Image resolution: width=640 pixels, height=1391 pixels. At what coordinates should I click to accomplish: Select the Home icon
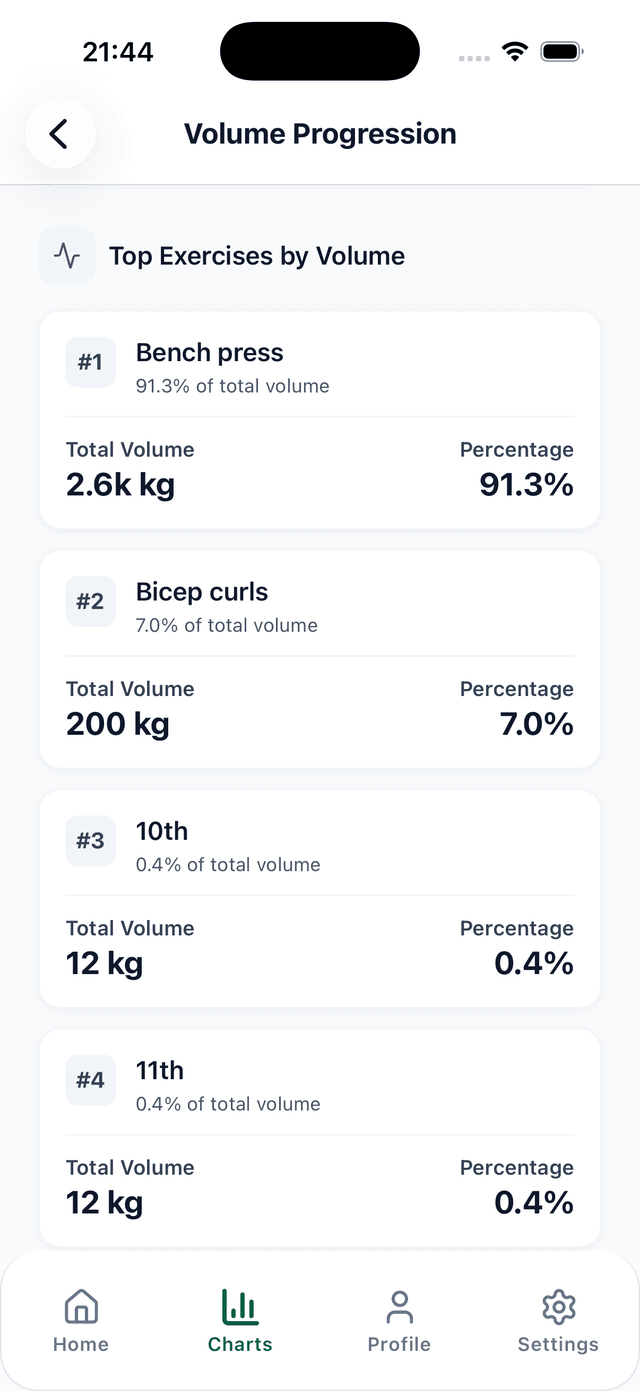[80, 1305]
